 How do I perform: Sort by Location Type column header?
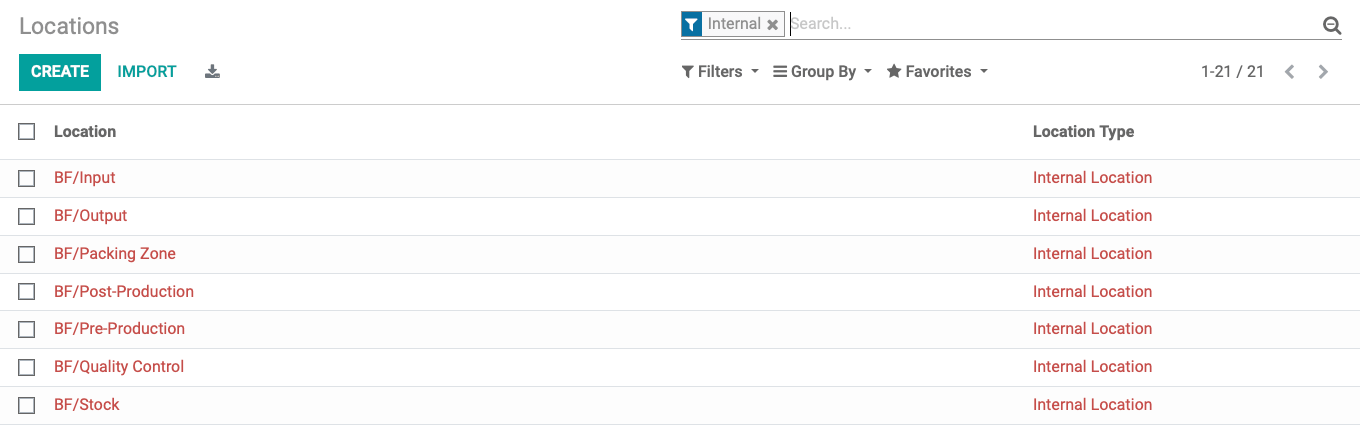pos(1083,131)
